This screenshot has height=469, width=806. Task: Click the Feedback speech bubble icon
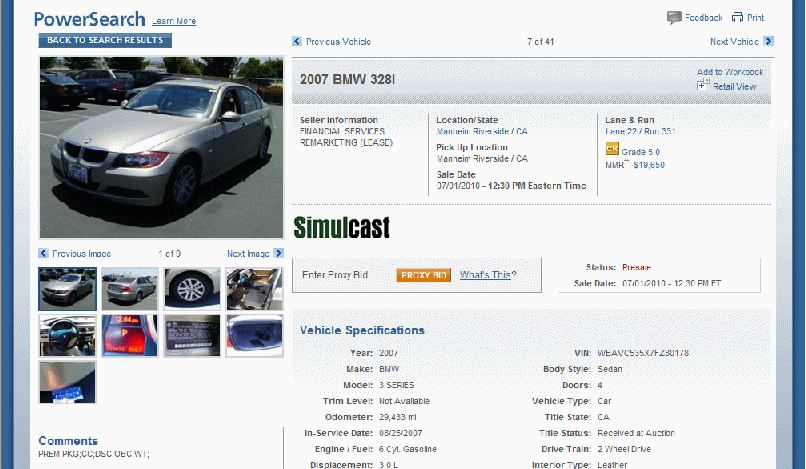[x=674, y=17]
